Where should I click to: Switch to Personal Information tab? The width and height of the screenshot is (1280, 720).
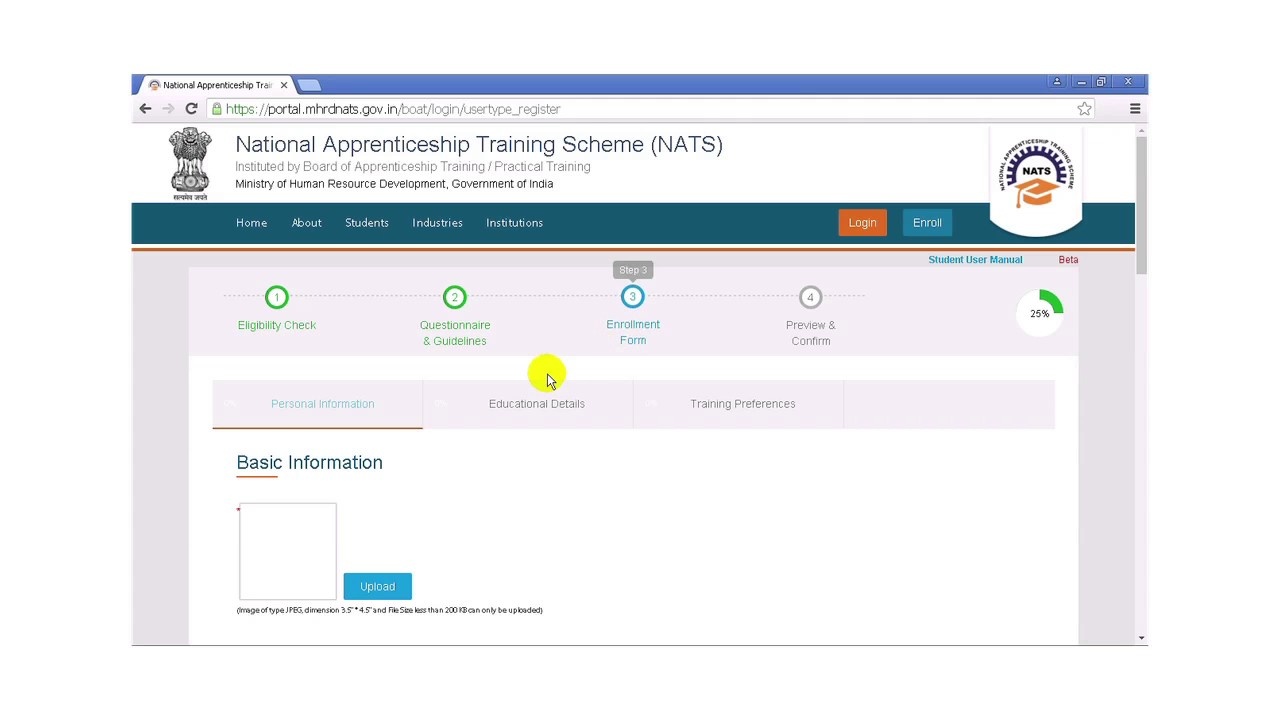click(317, 404)
